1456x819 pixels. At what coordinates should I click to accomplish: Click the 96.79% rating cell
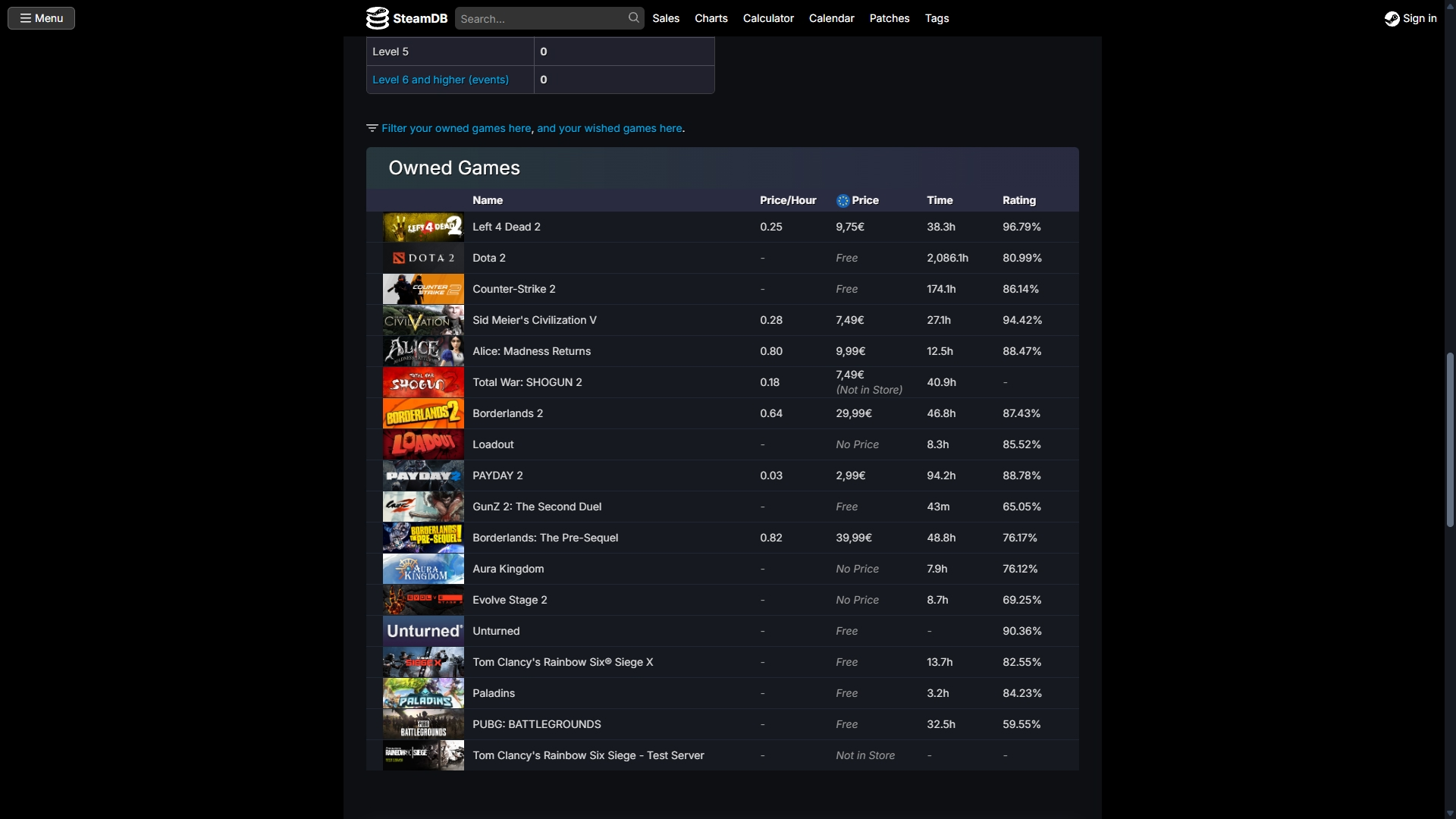pyautogui.click(x=1021, y=227)
